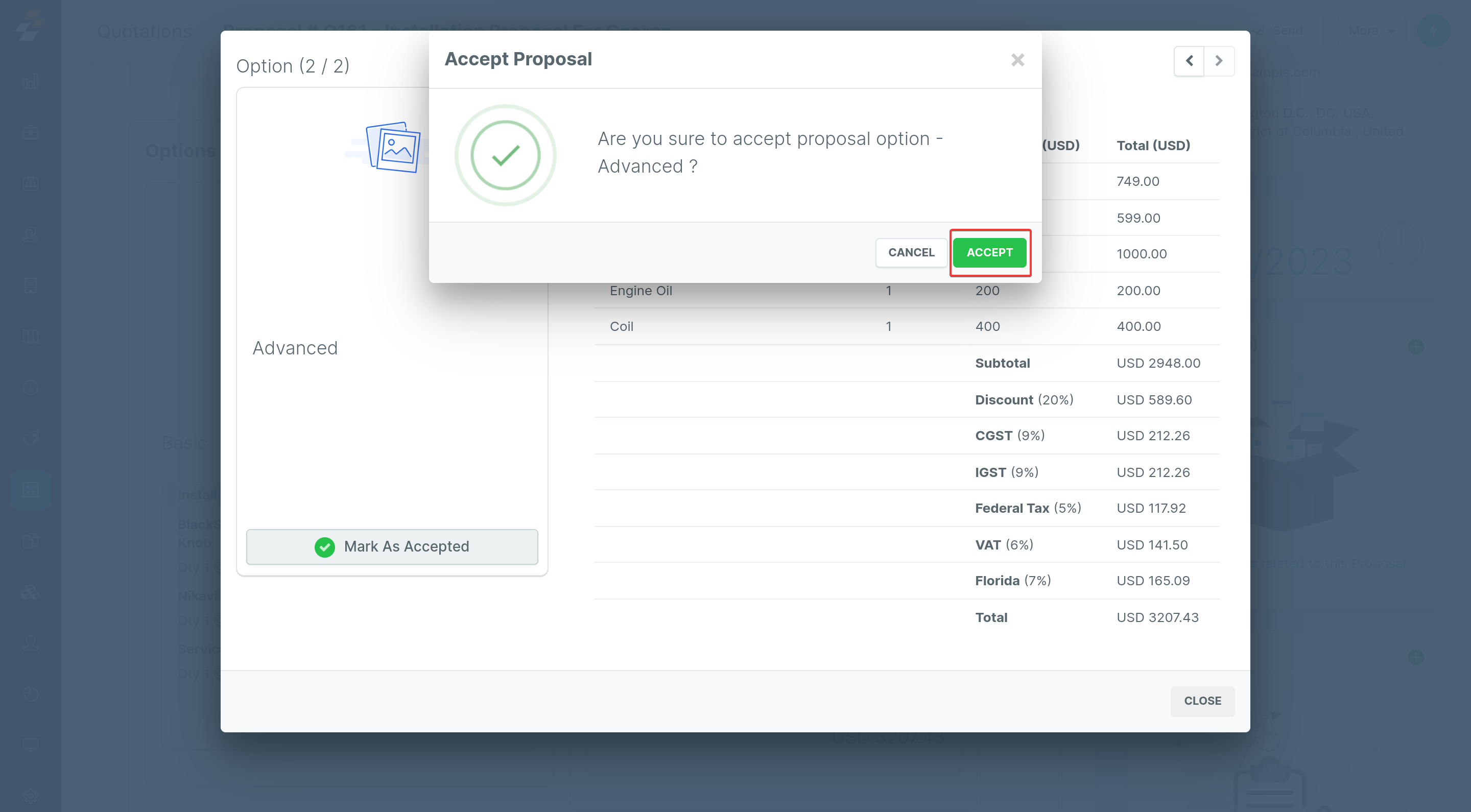Open the clock time sidebar icon
1471x812 pixels.
[30, 387]
